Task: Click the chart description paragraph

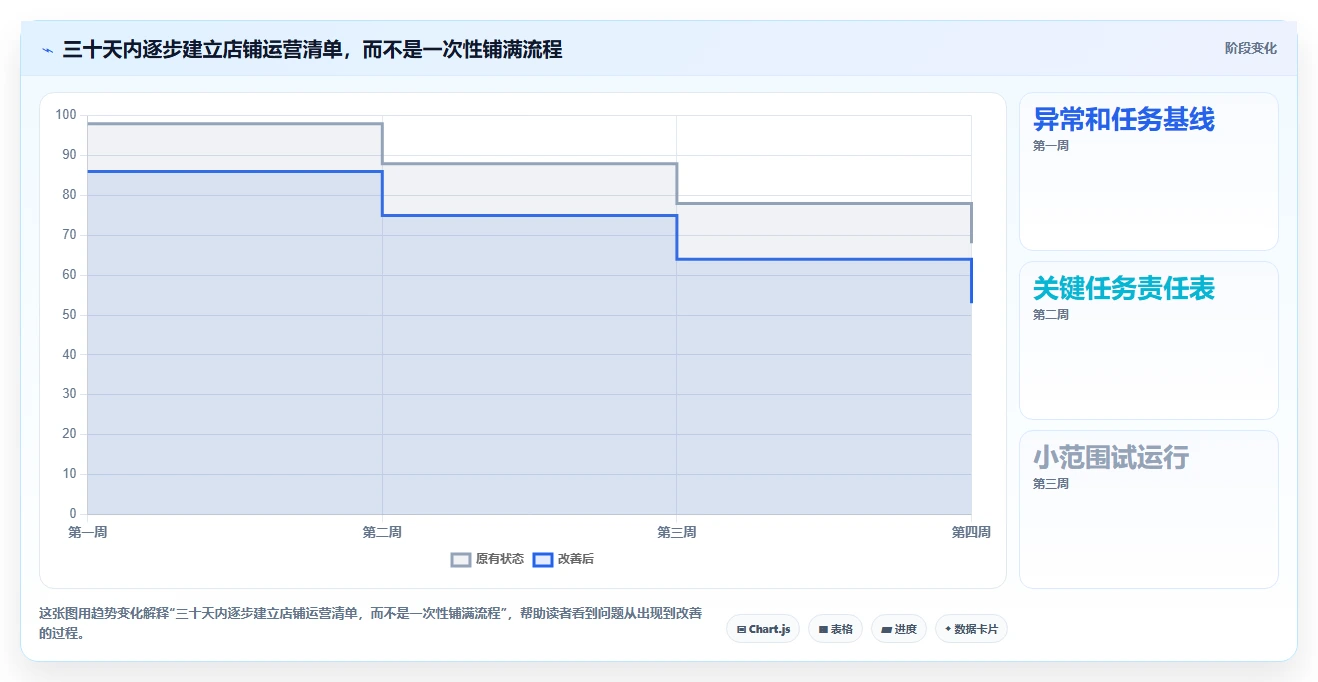Action: [x=370, y=623]
